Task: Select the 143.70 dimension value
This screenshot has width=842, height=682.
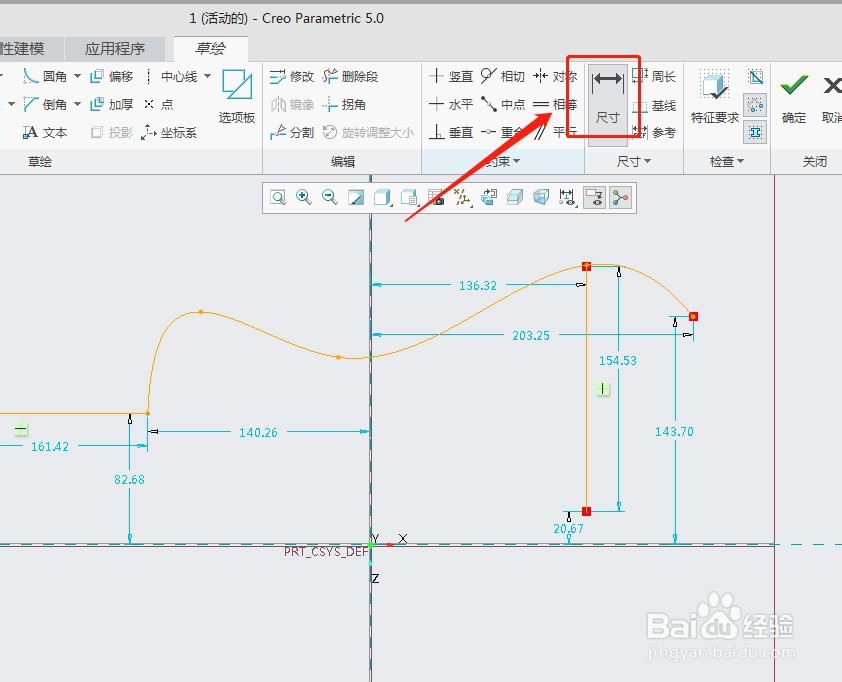Action: pos(674,431)
